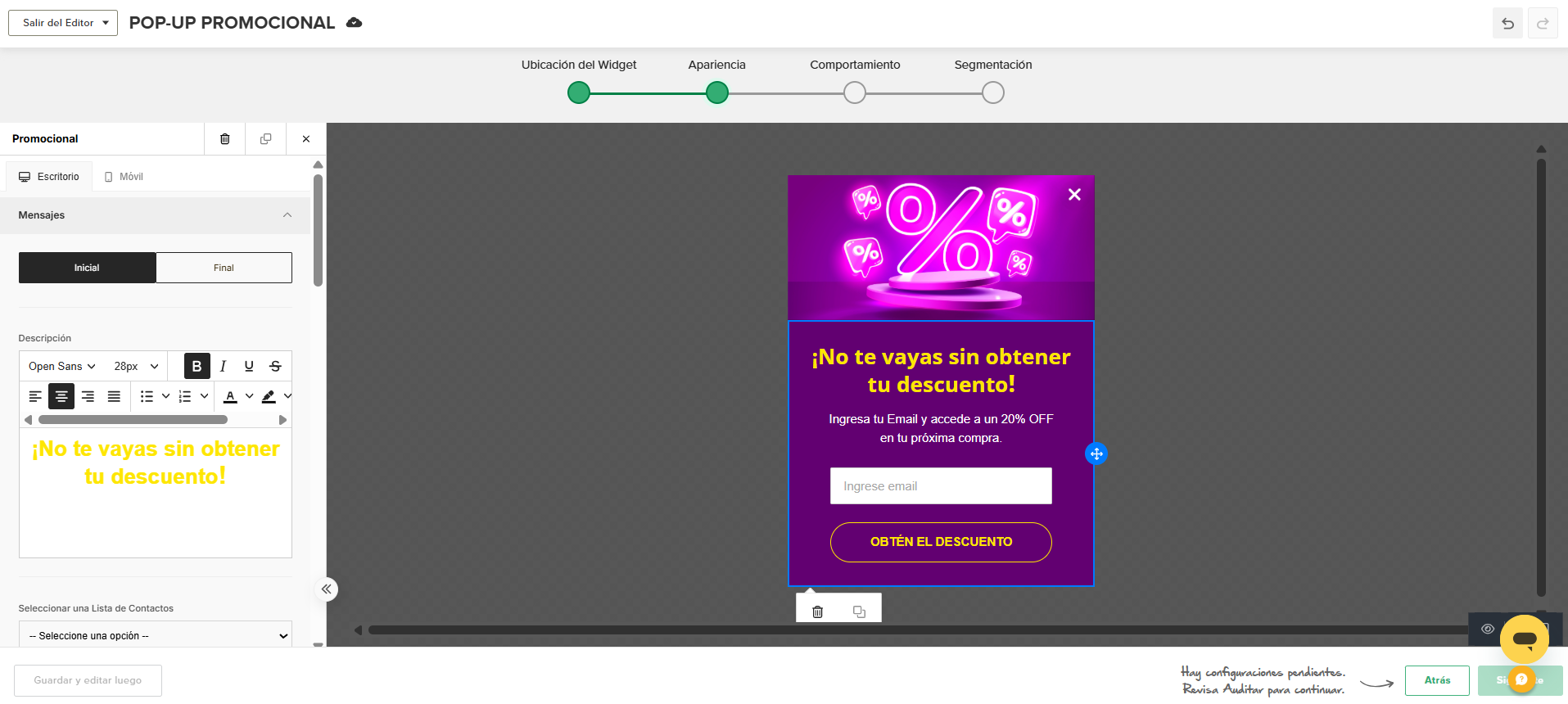Duplicate widget via Promocional header copy icon
Image resolution: width=1568 pixels, height=704 pixels.
[265, 139]
